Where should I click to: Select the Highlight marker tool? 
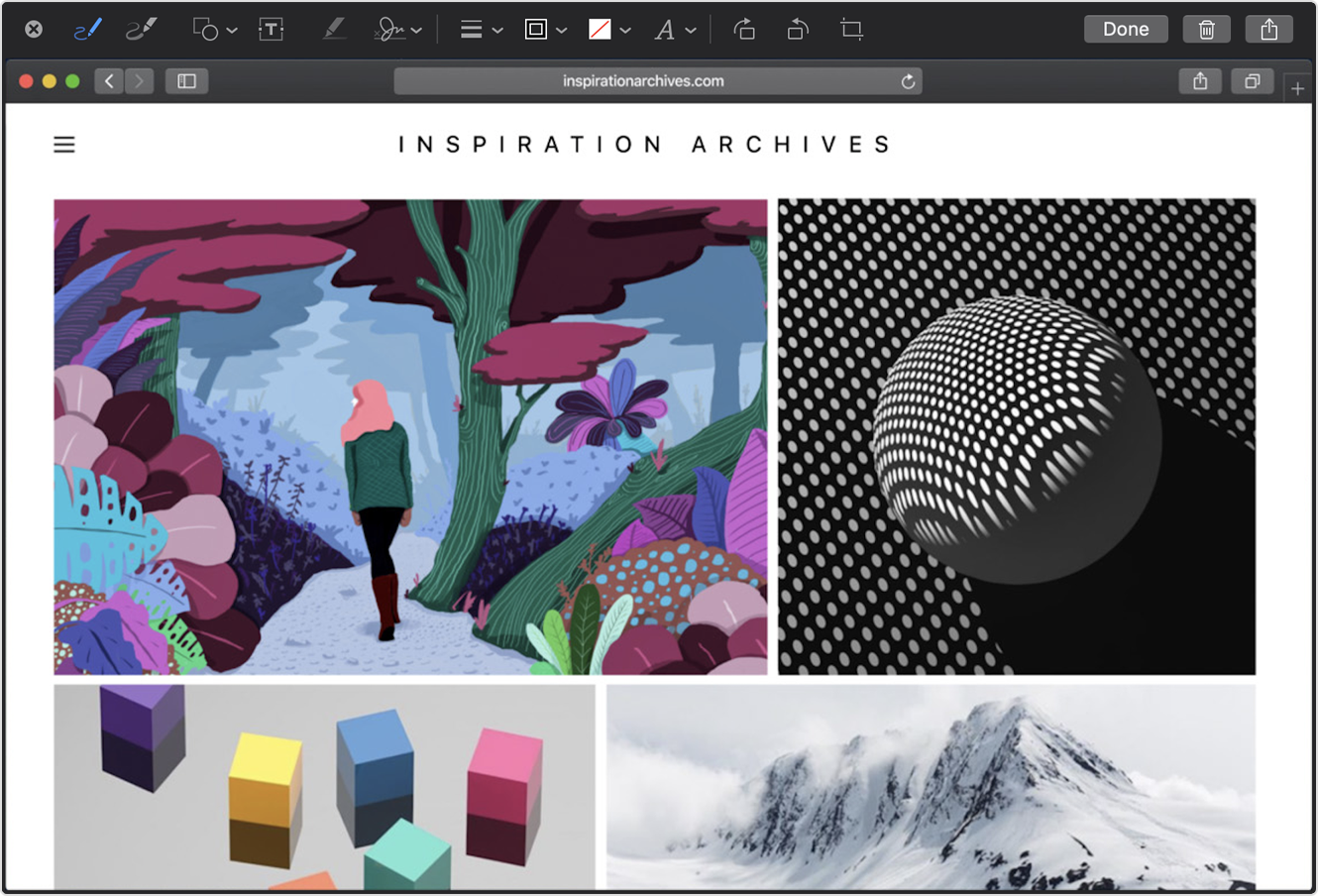coord(334,30)
